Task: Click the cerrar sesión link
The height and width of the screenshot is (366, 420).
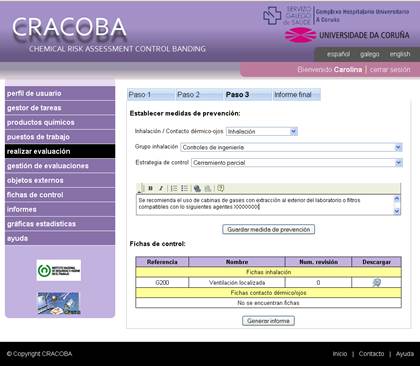Action: [x=390, y=69]
